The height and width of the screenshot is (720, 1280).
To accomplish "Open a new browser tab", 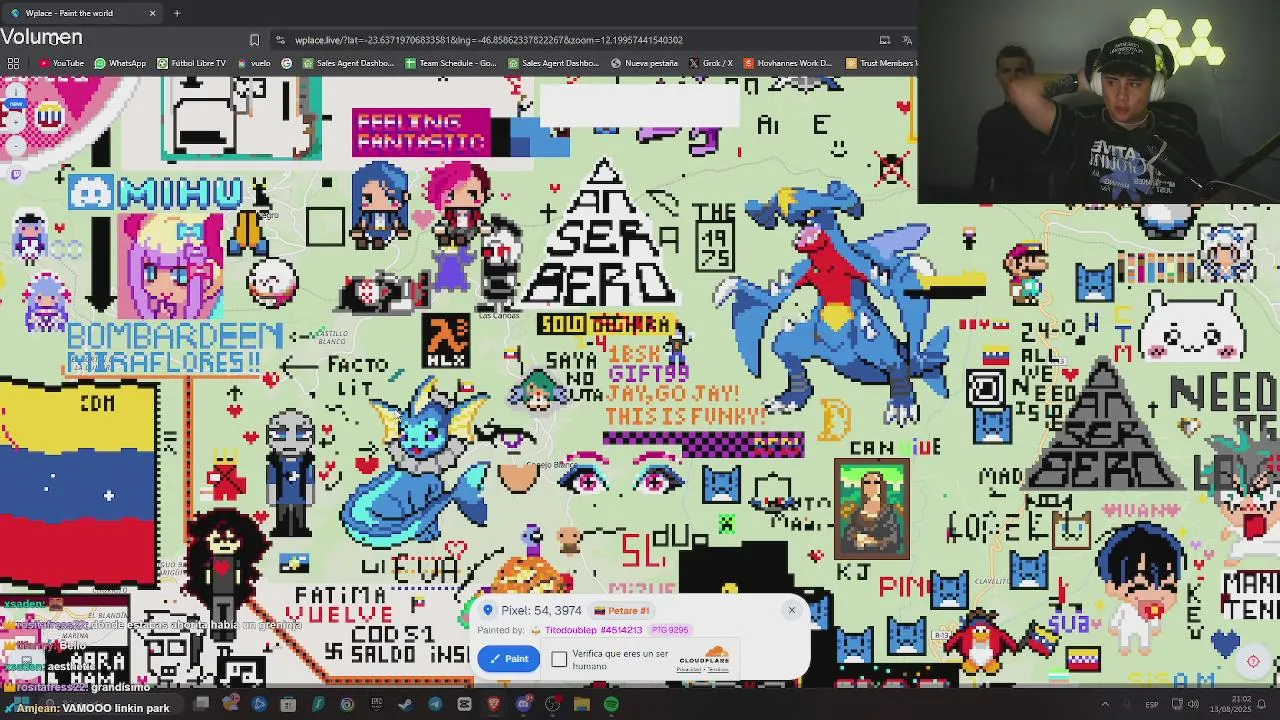I will pyautogui.click(x=177, y=13).
